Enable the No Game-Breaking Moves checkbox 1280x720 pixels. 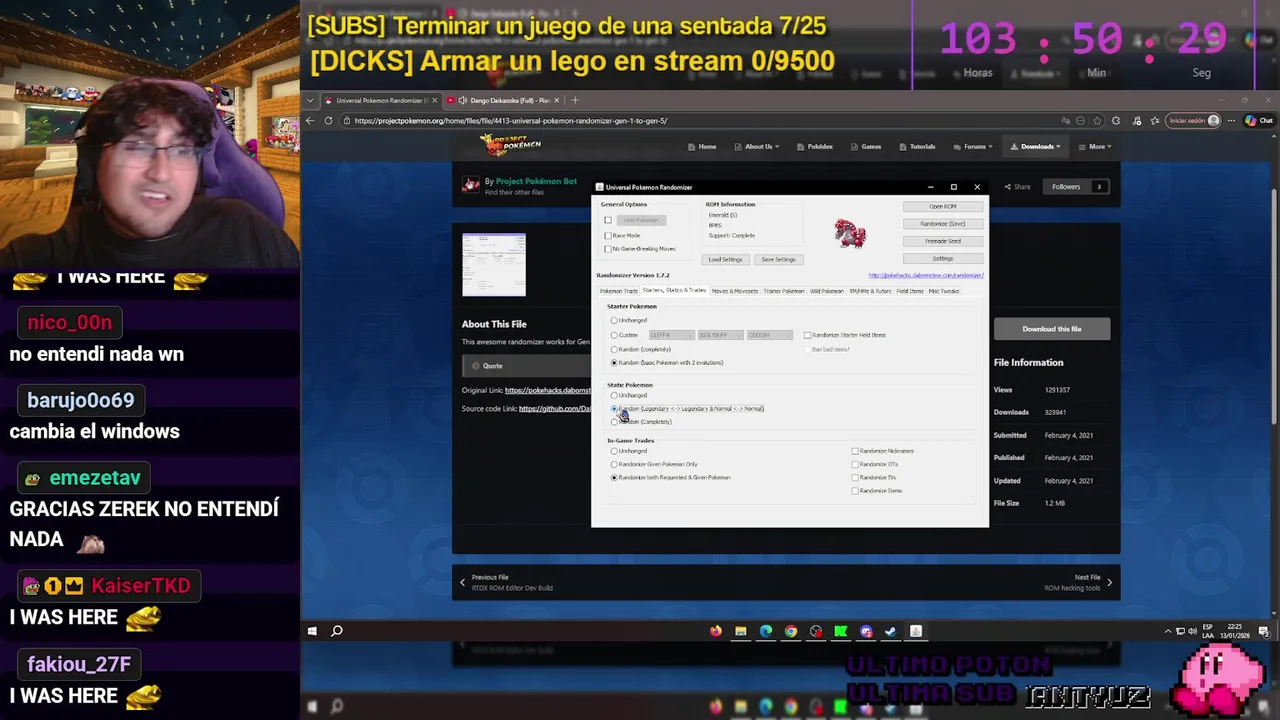coord(608,249)
